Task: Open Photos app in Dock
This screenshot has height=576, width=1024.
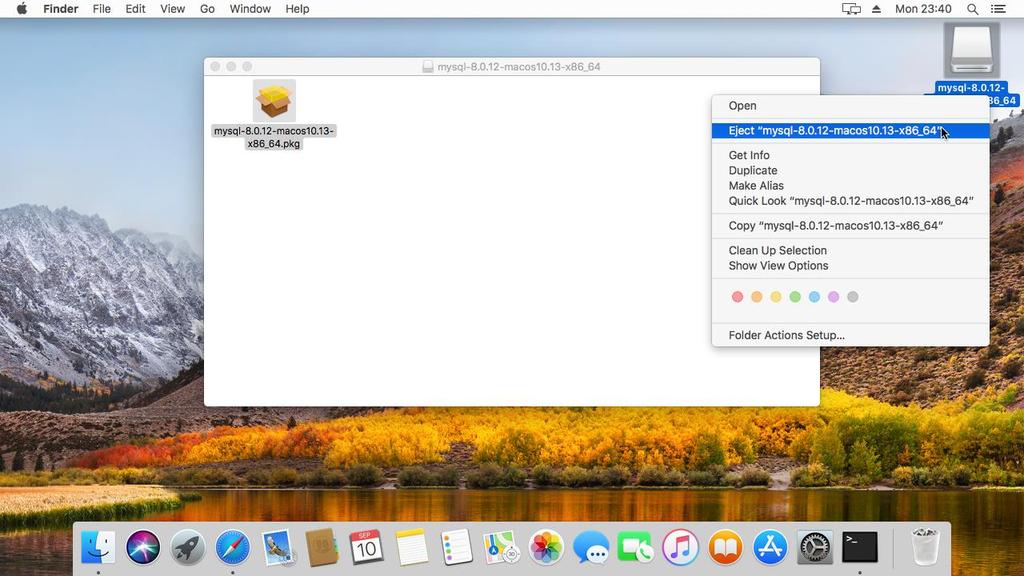Action: tap(546, 547)
